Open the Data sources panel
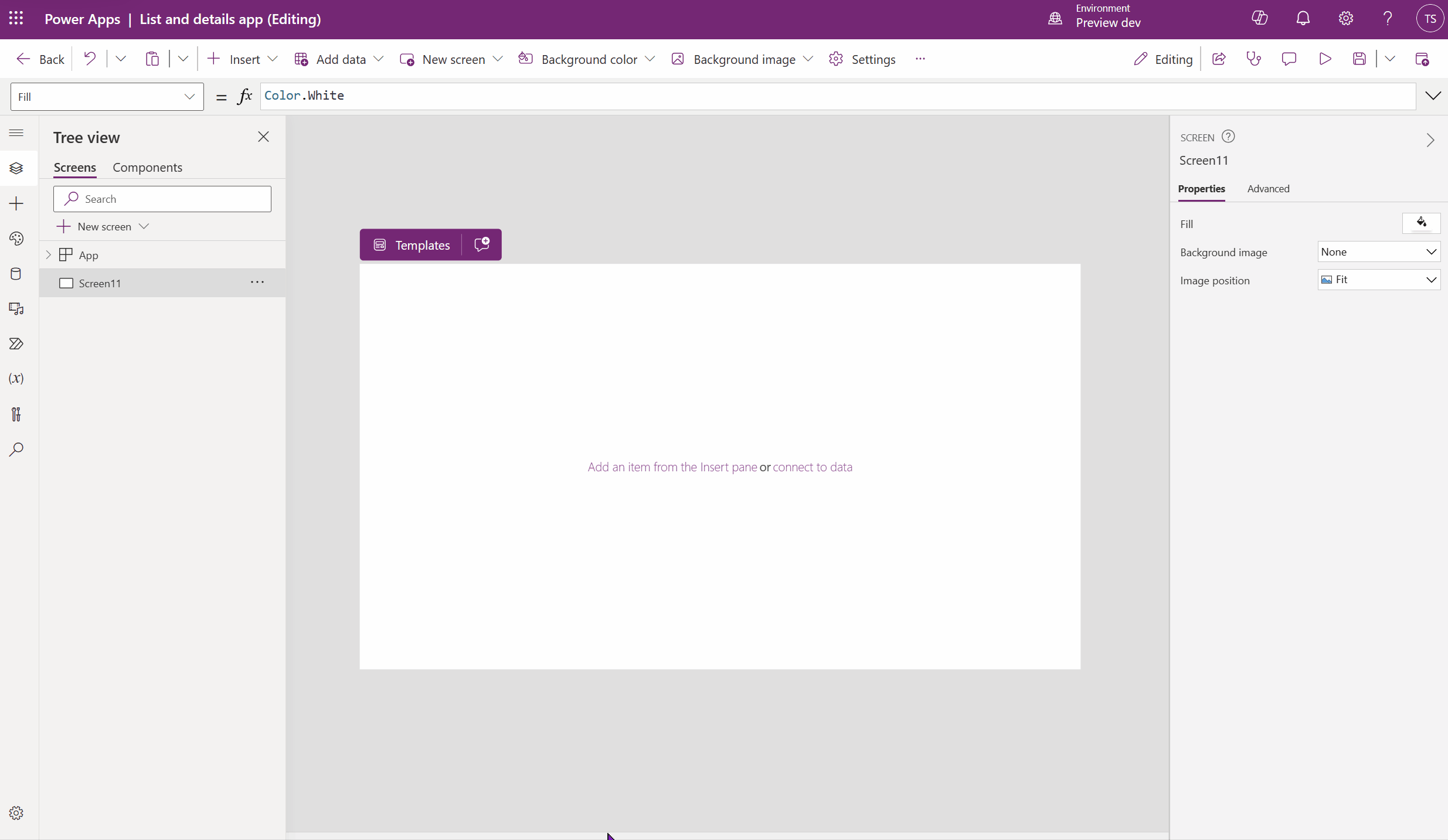 coord(16,274)
